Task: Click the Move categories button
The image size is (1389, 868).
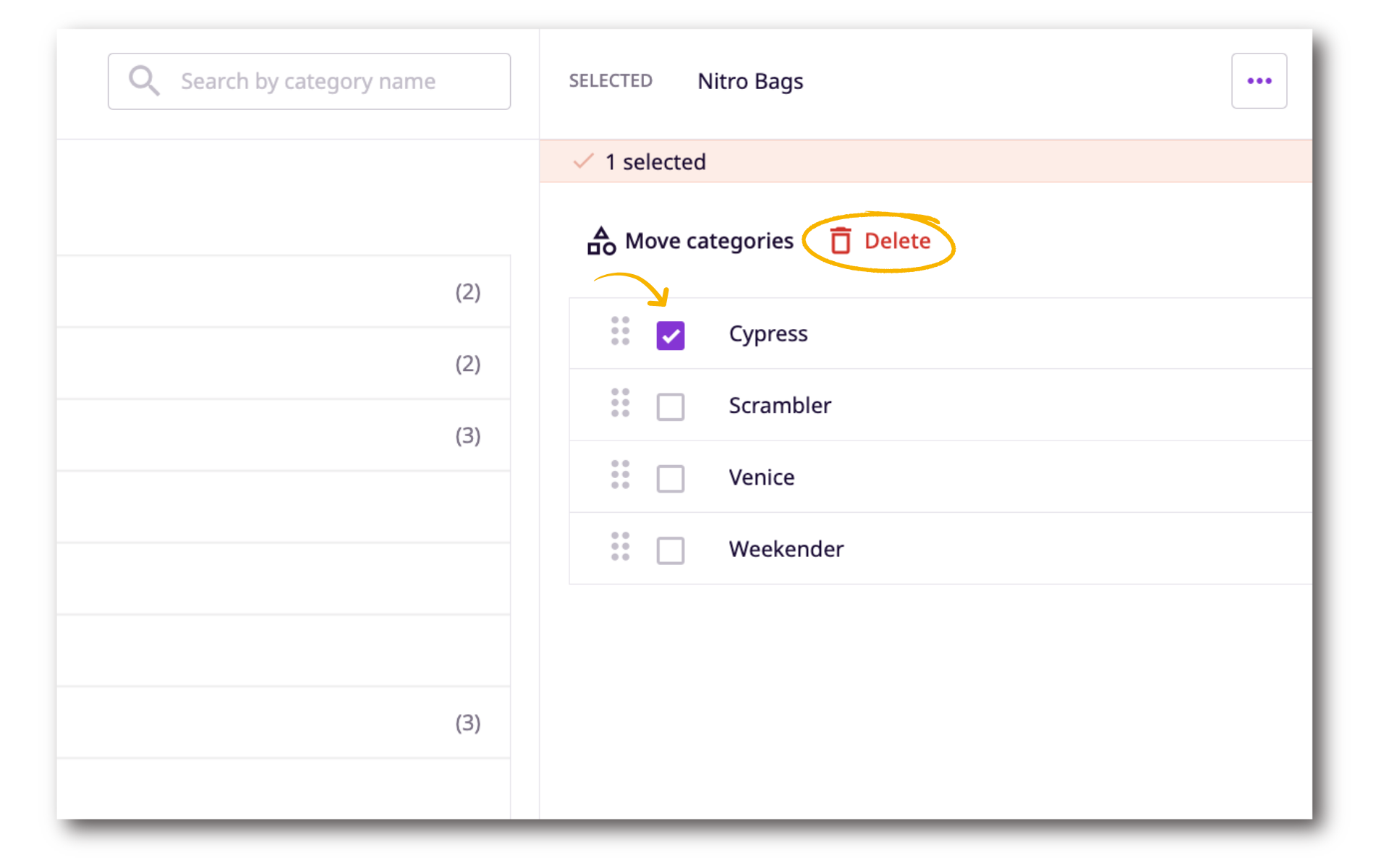Action: tap(709, 241)
